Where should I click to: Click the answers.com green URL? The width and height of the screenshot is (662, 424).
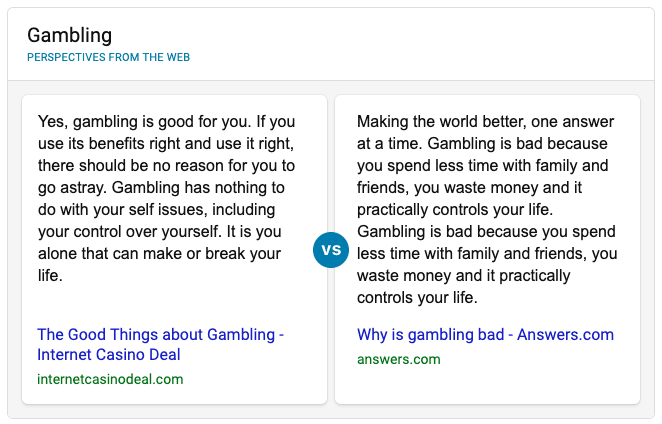399,359
